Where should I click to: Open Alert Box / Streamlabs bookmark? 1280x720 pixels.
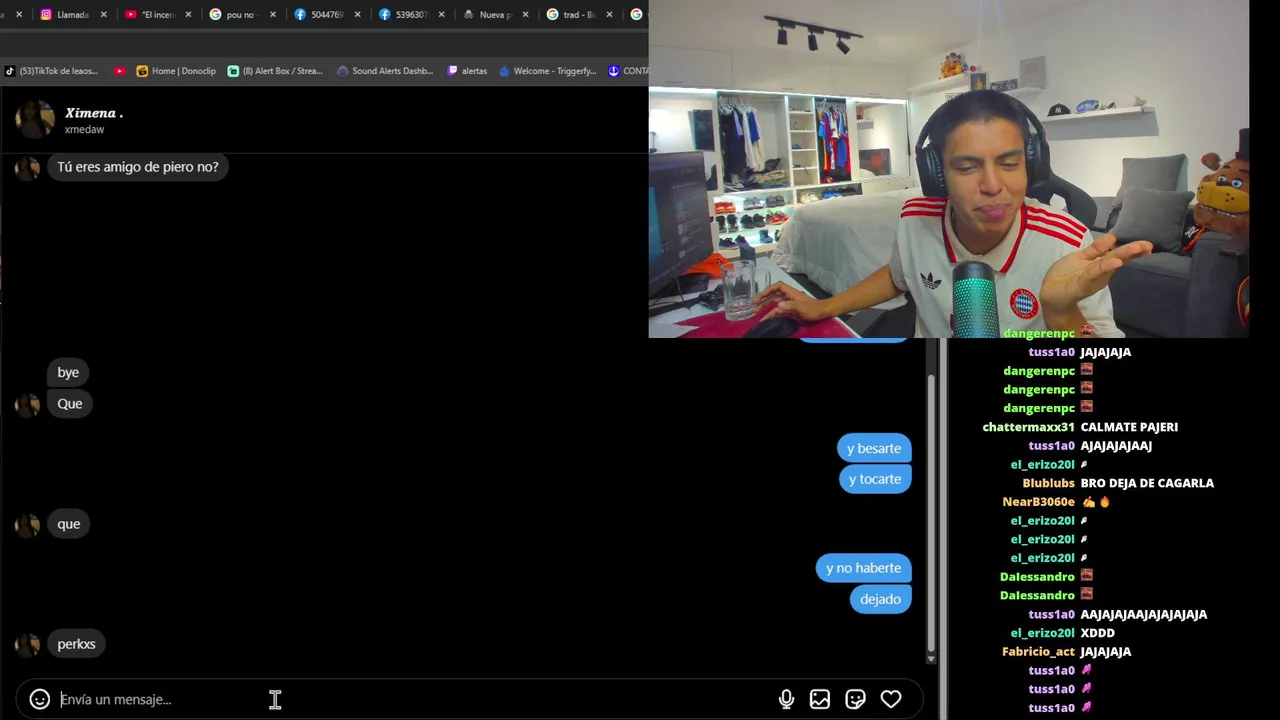[275, 71]
